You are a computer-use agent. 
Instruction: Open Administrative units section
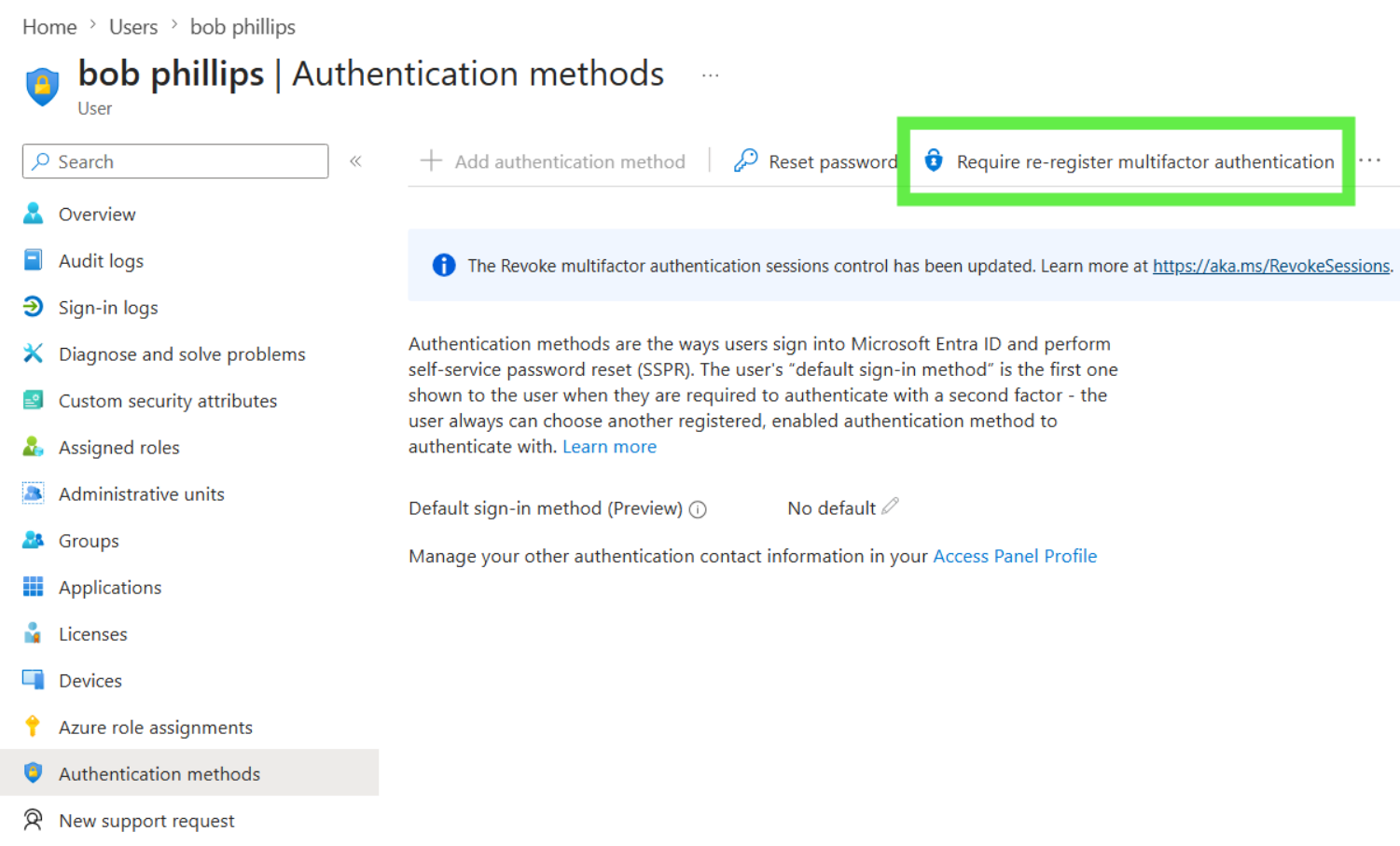pos(141,494)
